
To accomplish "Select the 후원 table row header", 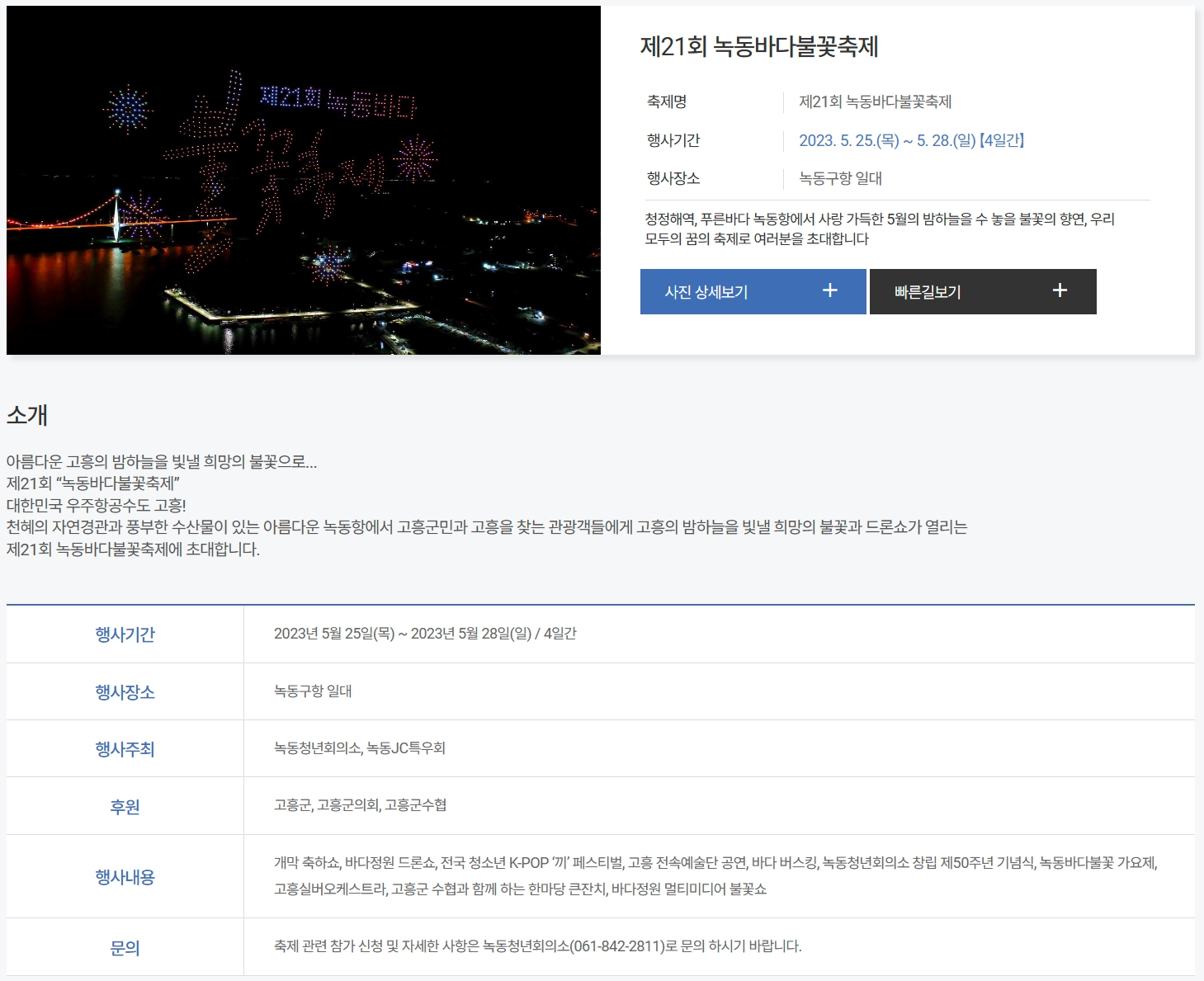I will click(x=125, y=807).
